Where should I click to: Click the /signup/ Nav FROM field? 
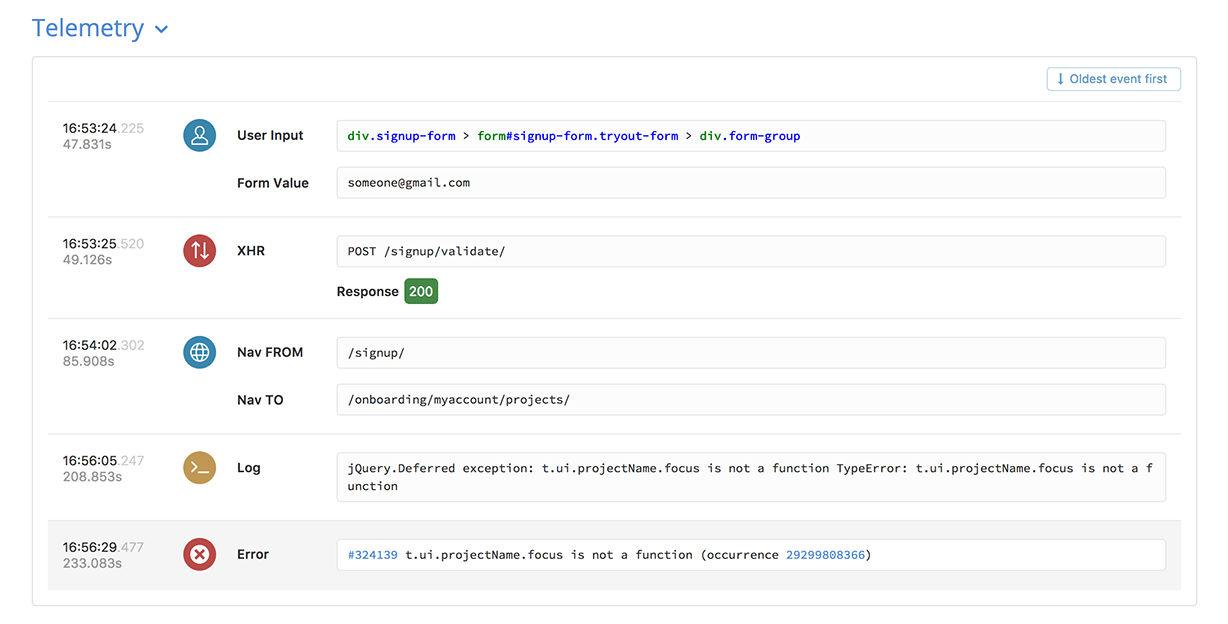point(750,353)
